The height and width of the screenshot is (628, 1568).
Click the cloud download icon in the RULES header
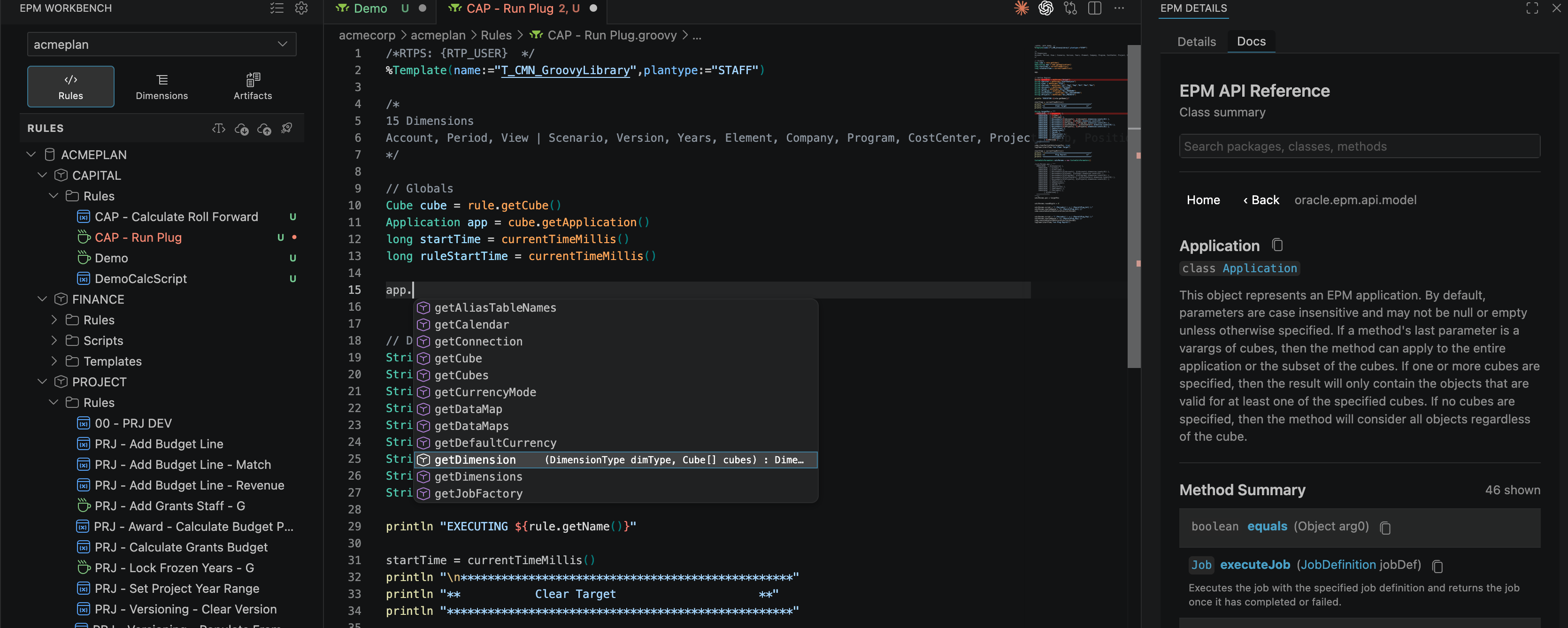click(x=242, y=129)
